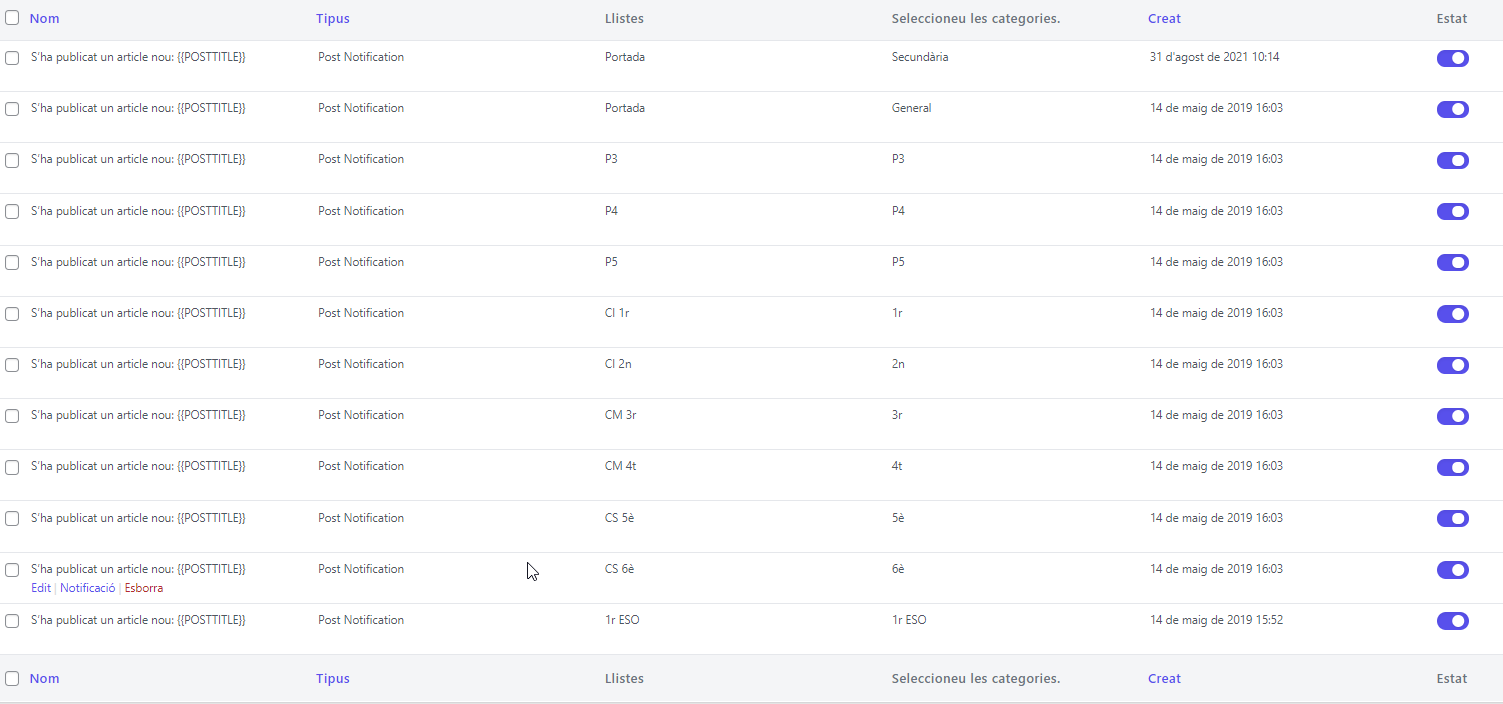Select the checkbox for the P4 row
1503x704 pixels.
pyautogui.click(x=12, y=212)
